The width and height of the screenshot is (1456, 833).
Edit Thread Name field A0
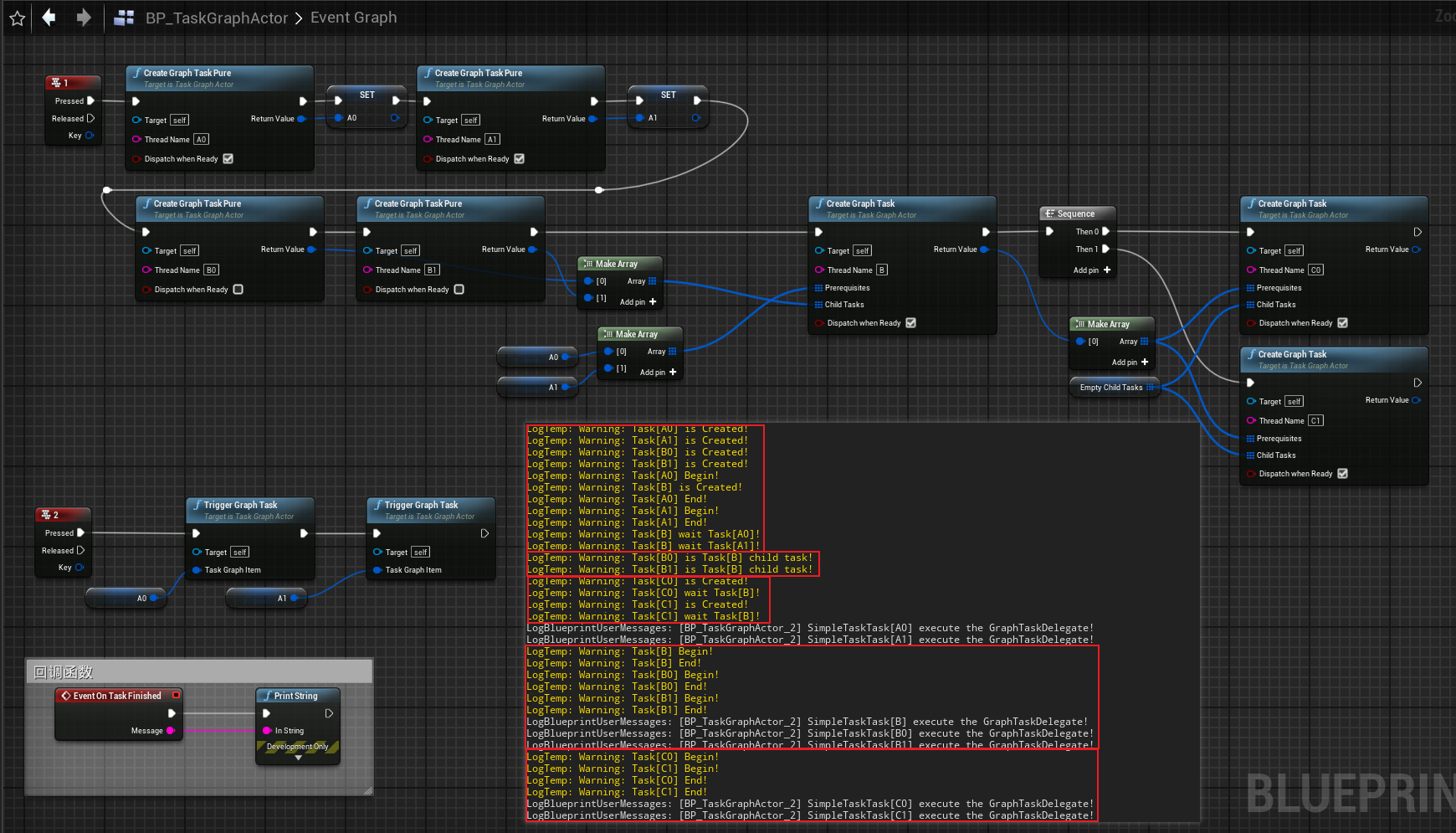click(x=202, y=140)
